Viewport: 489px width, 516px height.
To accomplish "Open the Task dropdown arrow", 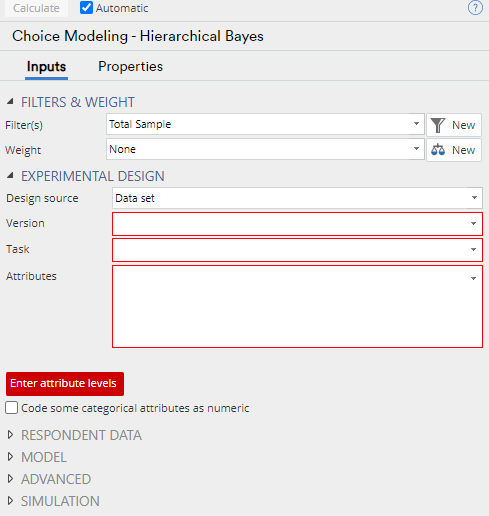I will (x=473, y=250).
